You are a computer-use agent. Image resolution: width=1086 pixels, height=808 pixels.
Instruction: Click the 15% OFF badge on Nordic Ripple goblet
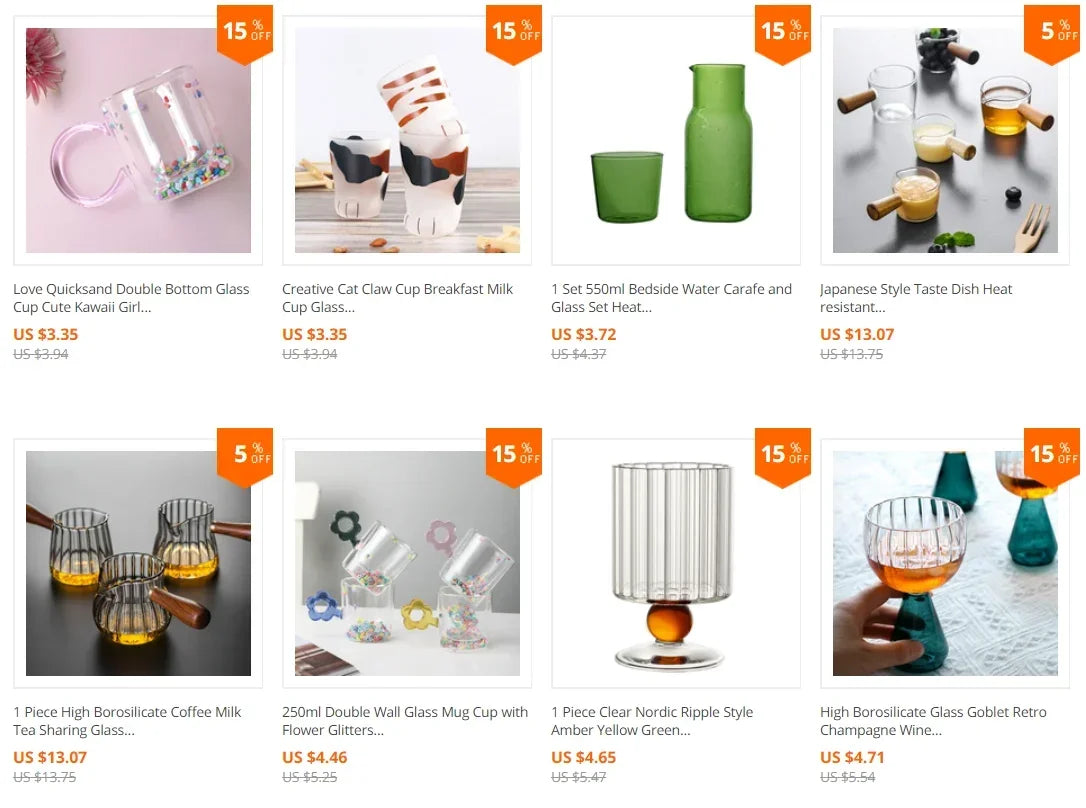tap(783, 457)
